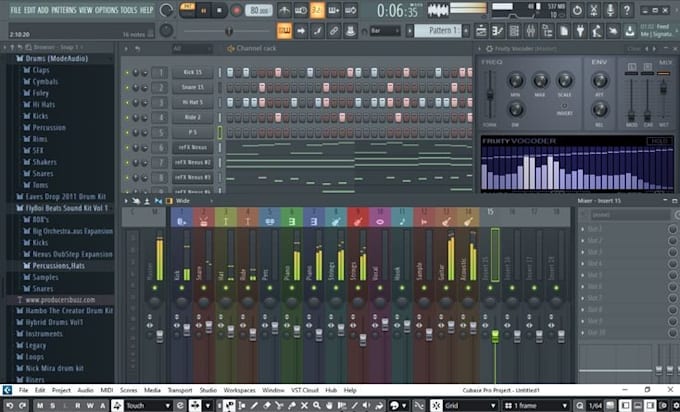Toggle the Guitar mixer track mute LED
The height and width of the screenshot is (412, 680).
446,288
